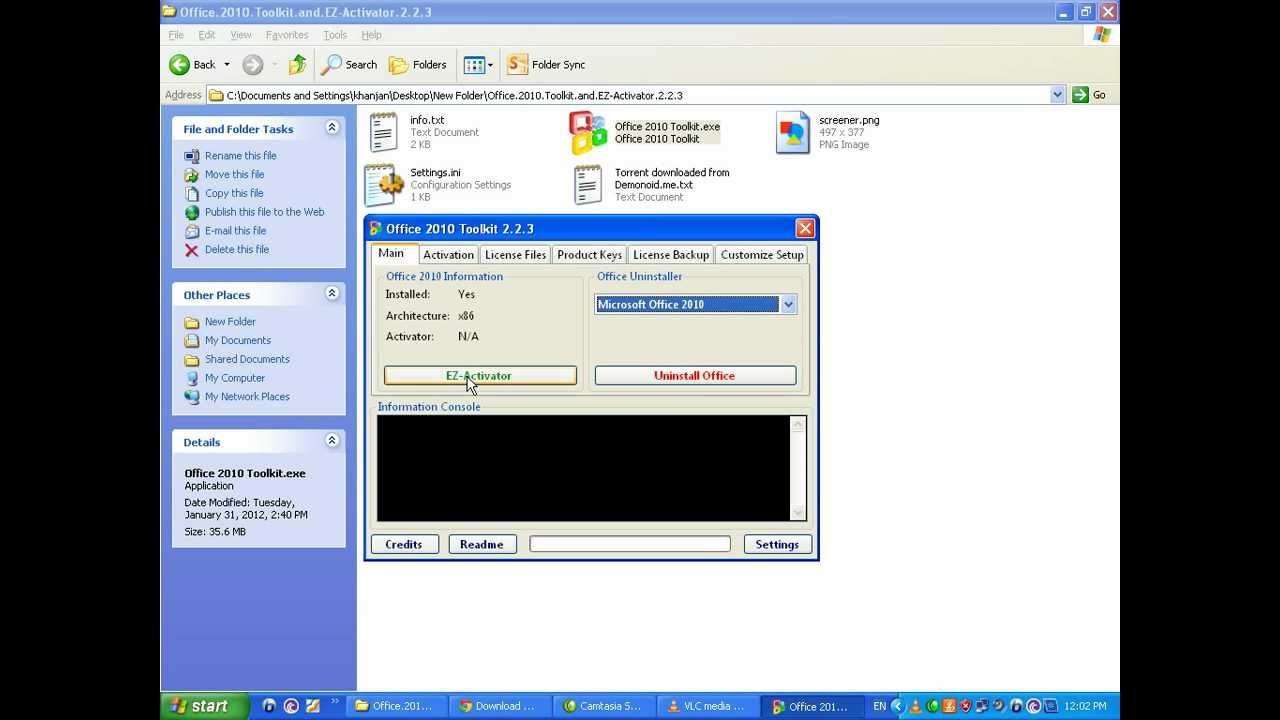Click Copy this file link
1280x720 pixels.
click(235, 194)
